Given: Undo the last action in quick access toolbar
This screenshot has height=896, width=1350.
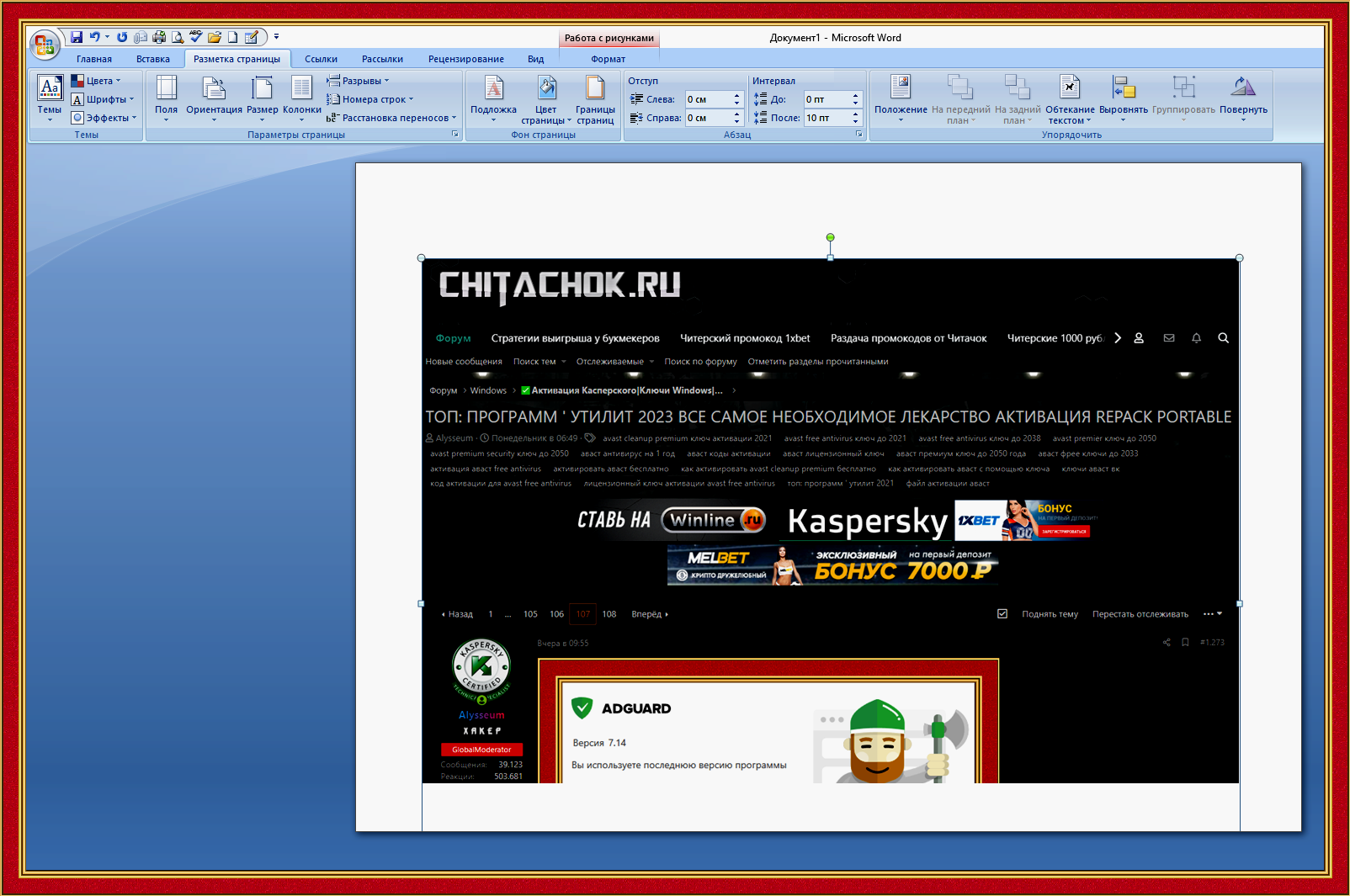Looking at the screenshot, I should 94,37.
